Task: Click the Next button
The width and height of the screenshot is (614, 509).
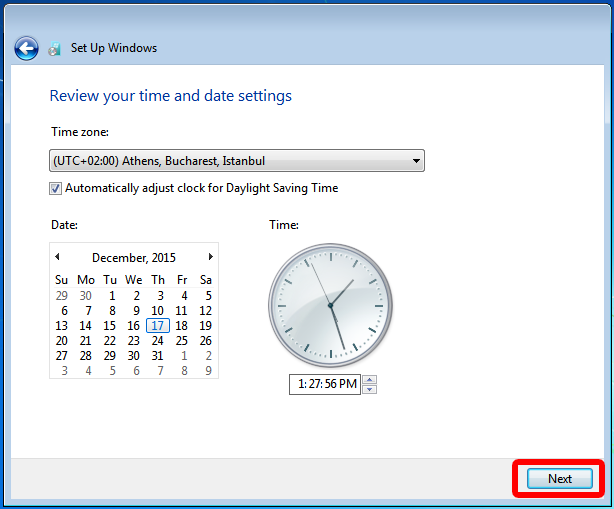Action: (x=560, y=478)
